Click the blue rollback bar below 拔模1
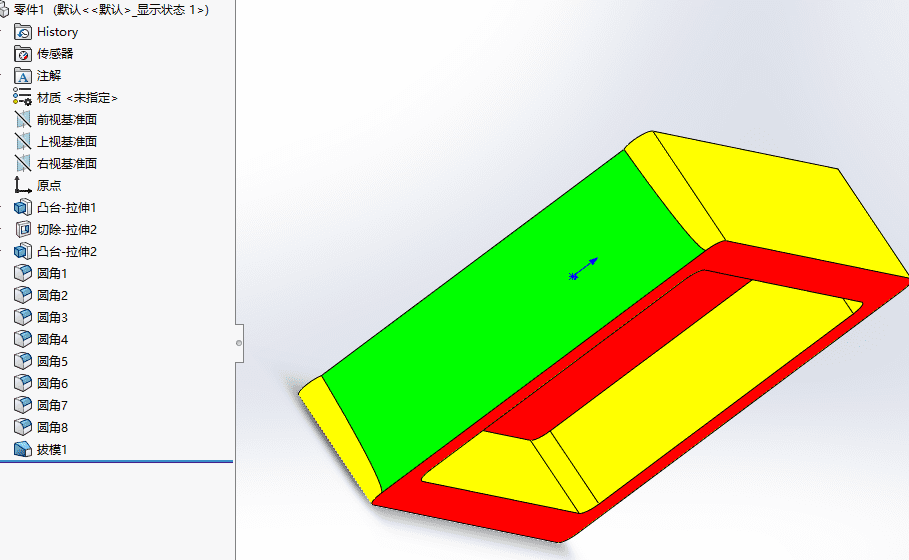This screenshot has height=560, width=909. (116, 461)
